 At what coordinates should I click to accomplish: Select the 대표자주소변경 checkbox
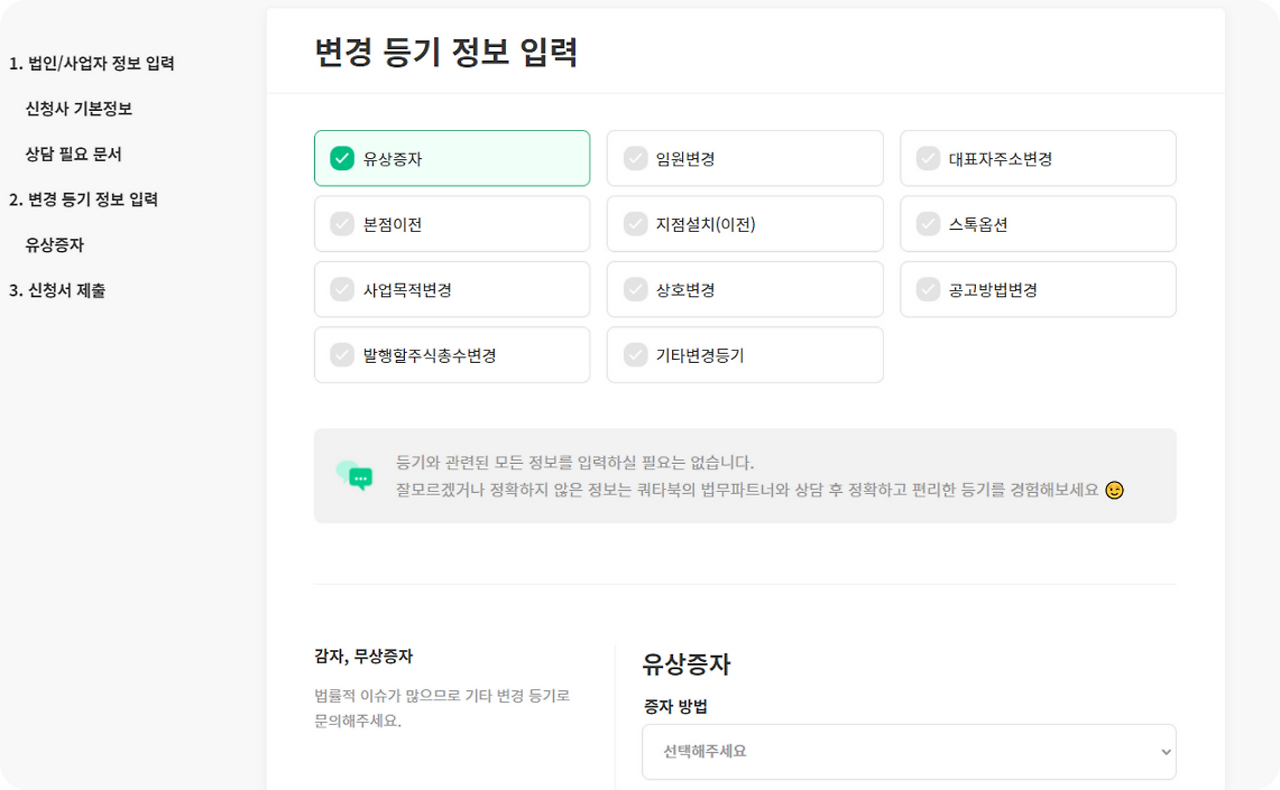pyautogui.click(x=1037, y=157)
